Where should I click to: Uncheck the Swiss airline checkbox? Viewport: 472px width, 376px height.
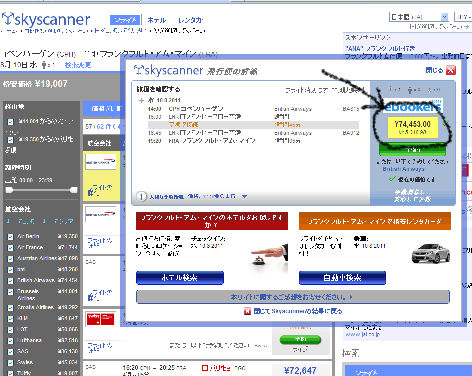coord(10,363)
